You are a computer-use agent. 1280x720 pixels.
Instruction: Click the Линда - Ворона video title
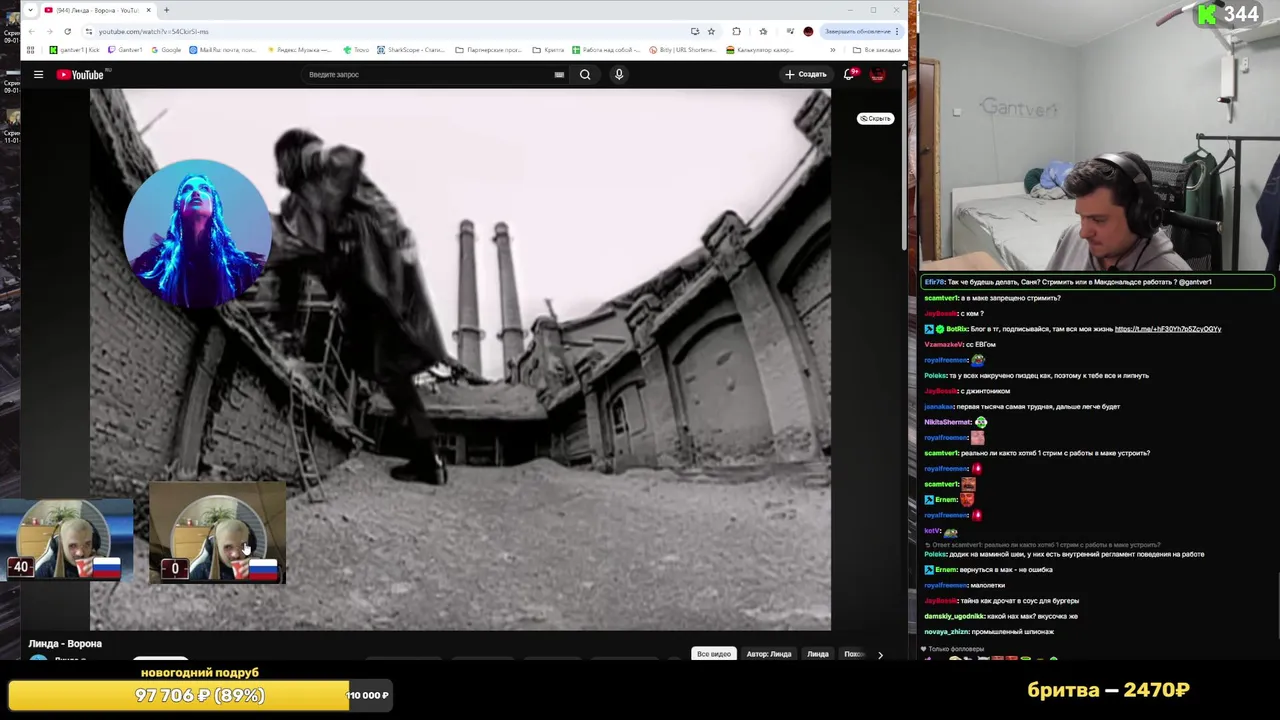point(65,644)
